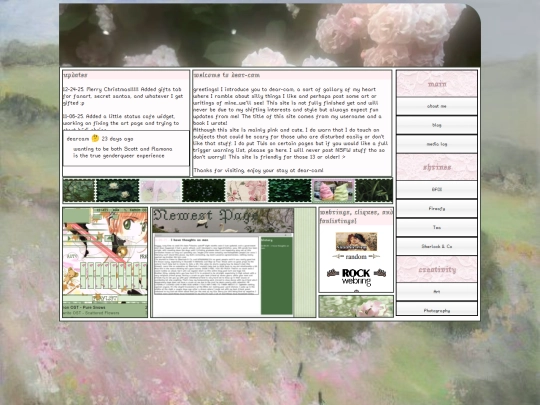Click the leftmost vine-patterned stamp

[79, 190]
